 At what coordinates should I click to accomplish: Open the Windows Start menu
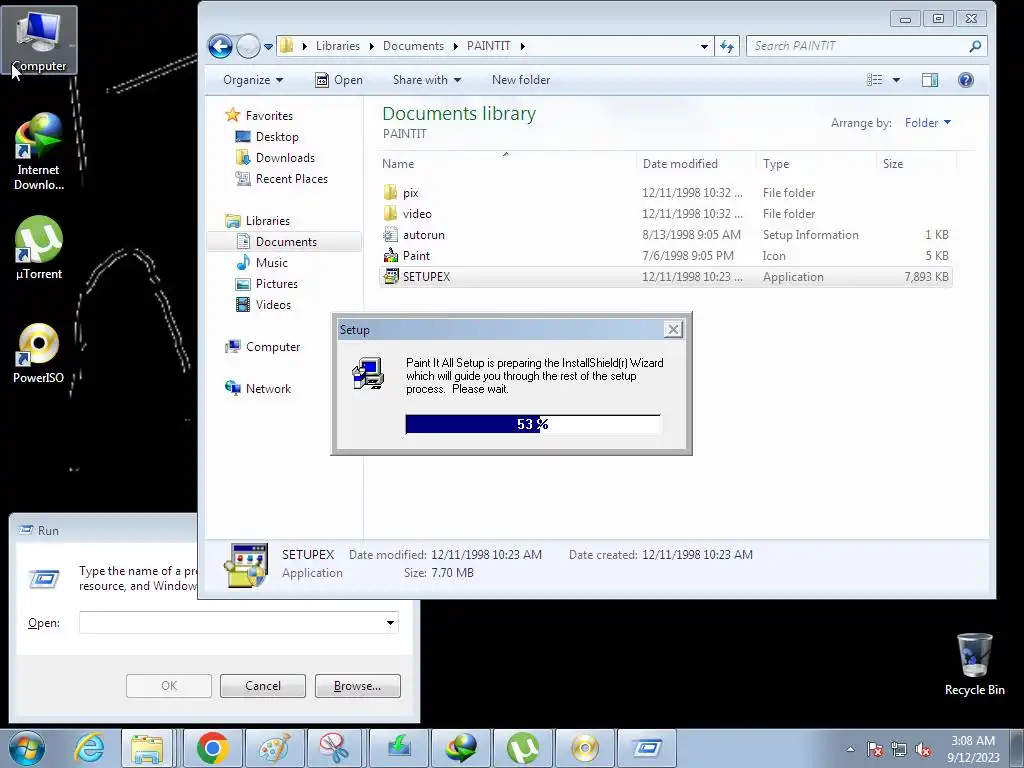click(26, 748)
